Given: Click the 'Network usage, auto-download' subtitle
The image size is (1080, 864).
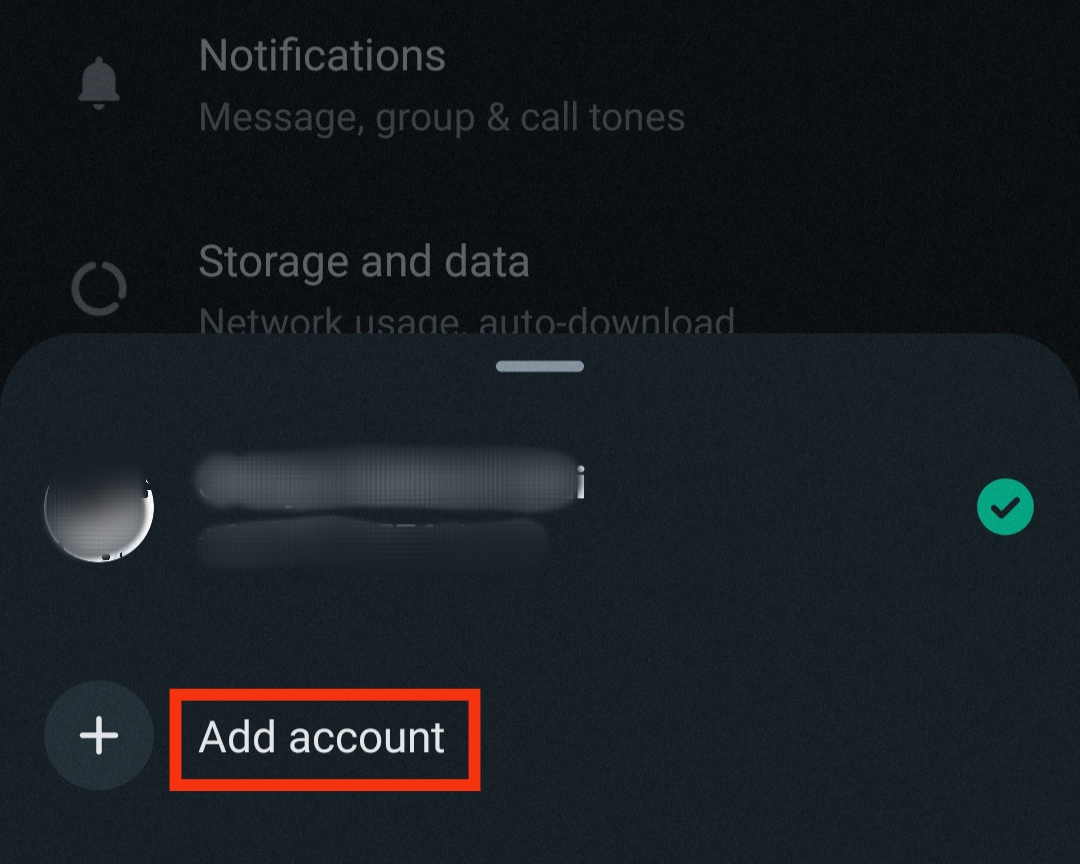Looking at the screenshot, I should 466,320.
